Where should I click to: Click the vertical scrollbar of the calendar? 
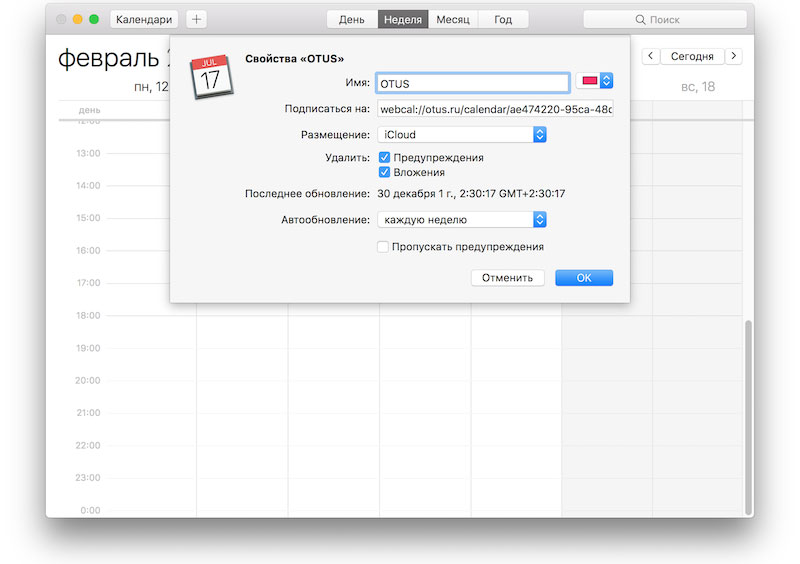[x=748, y=418]
